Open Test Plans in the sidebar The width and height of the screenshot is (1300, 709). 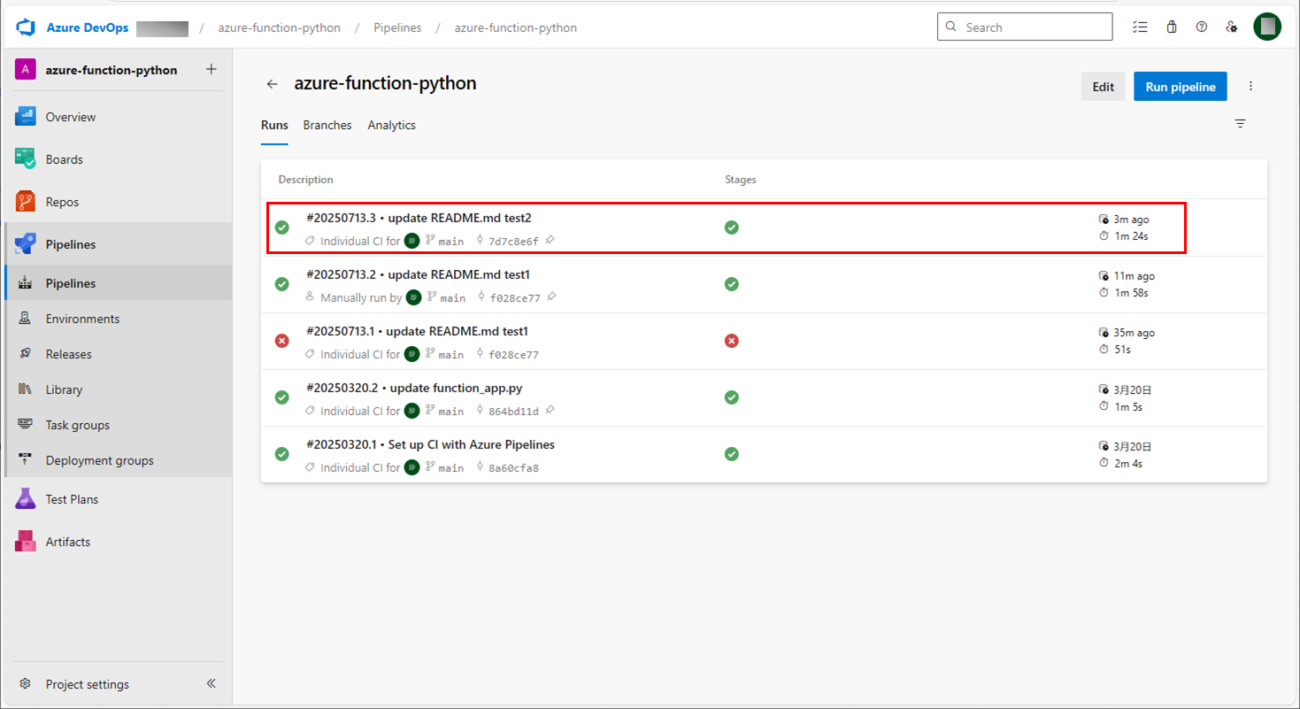[117, 499]
